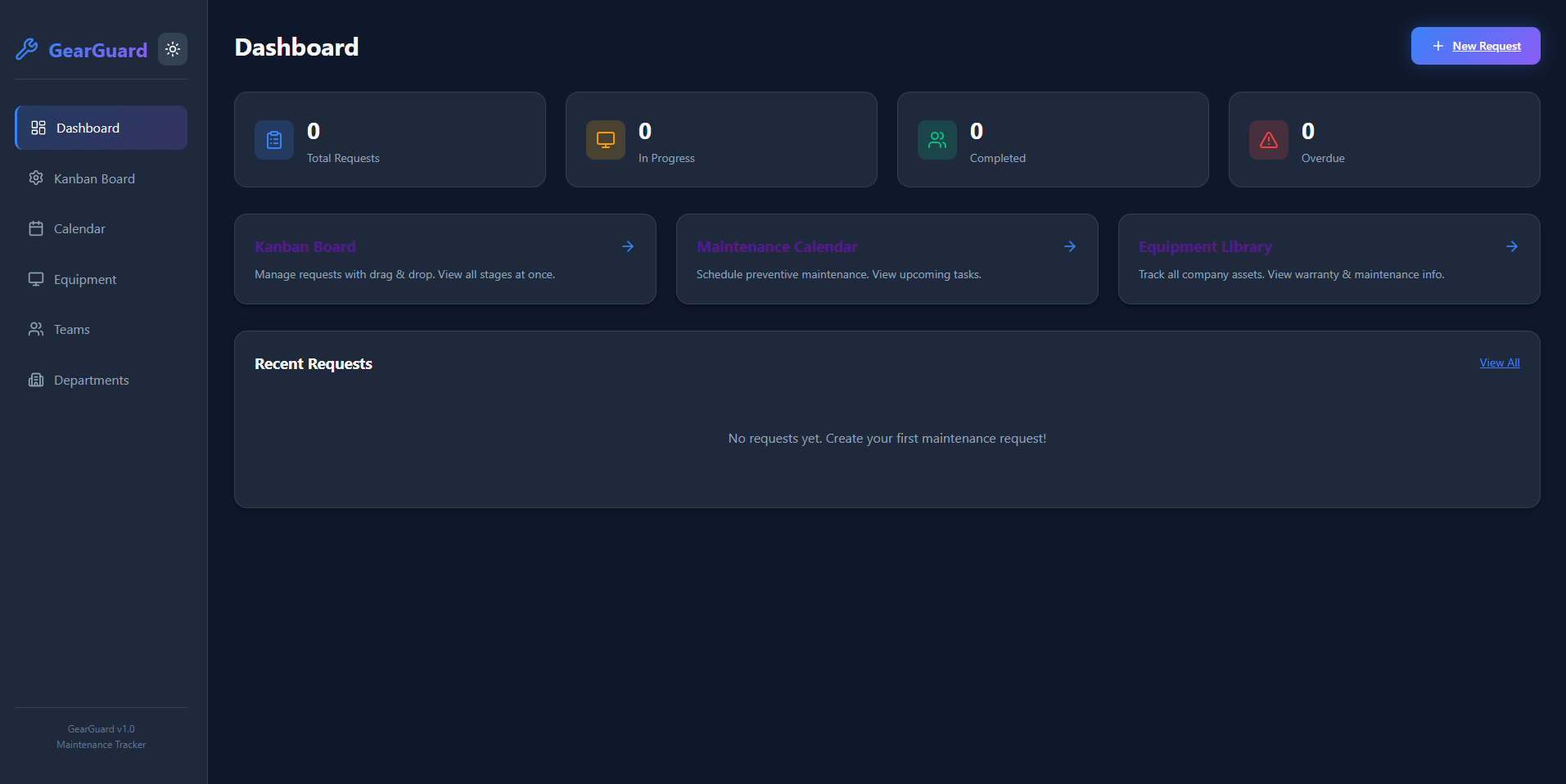1566x784 pixels.
Task: Open Calendar using the sidebar calendar icon
Action: pos(36,228)
